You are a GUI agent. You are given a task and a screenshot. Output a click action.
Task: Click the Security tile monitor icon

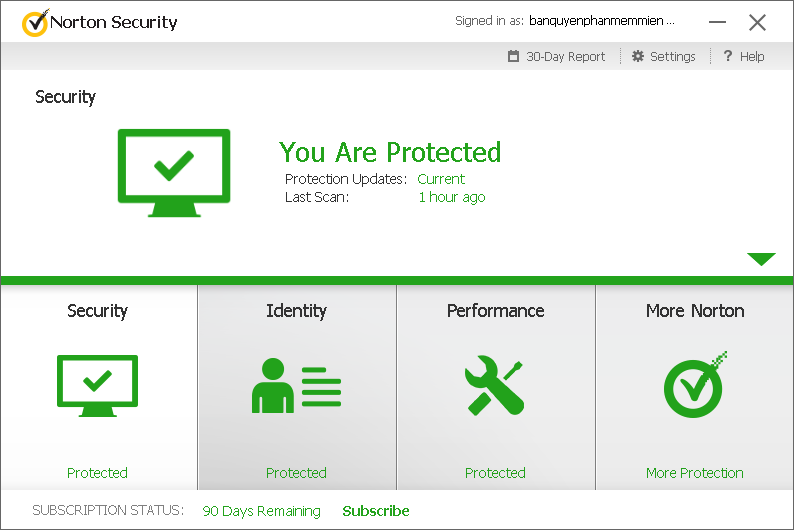(x=97, y=385)
